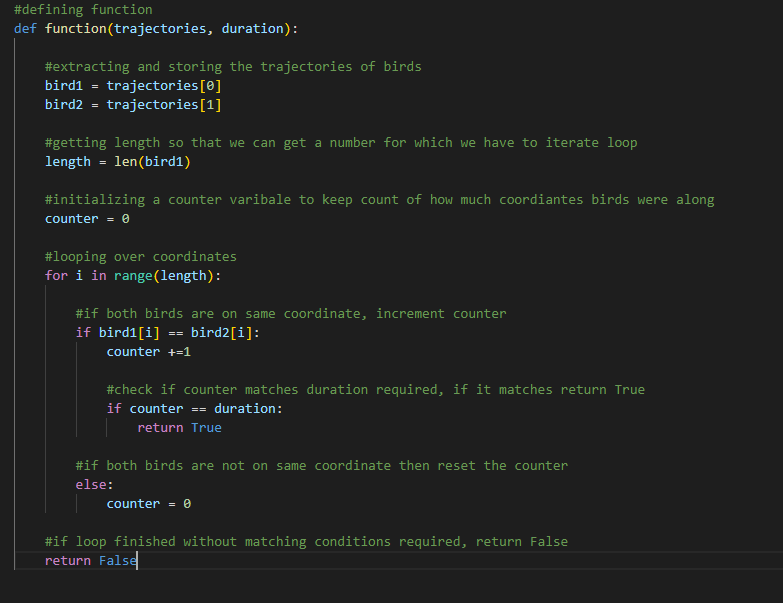This screenshot has width=783, height=603.
Task: Click the final "return False" statement
Action: click(91, 561)
